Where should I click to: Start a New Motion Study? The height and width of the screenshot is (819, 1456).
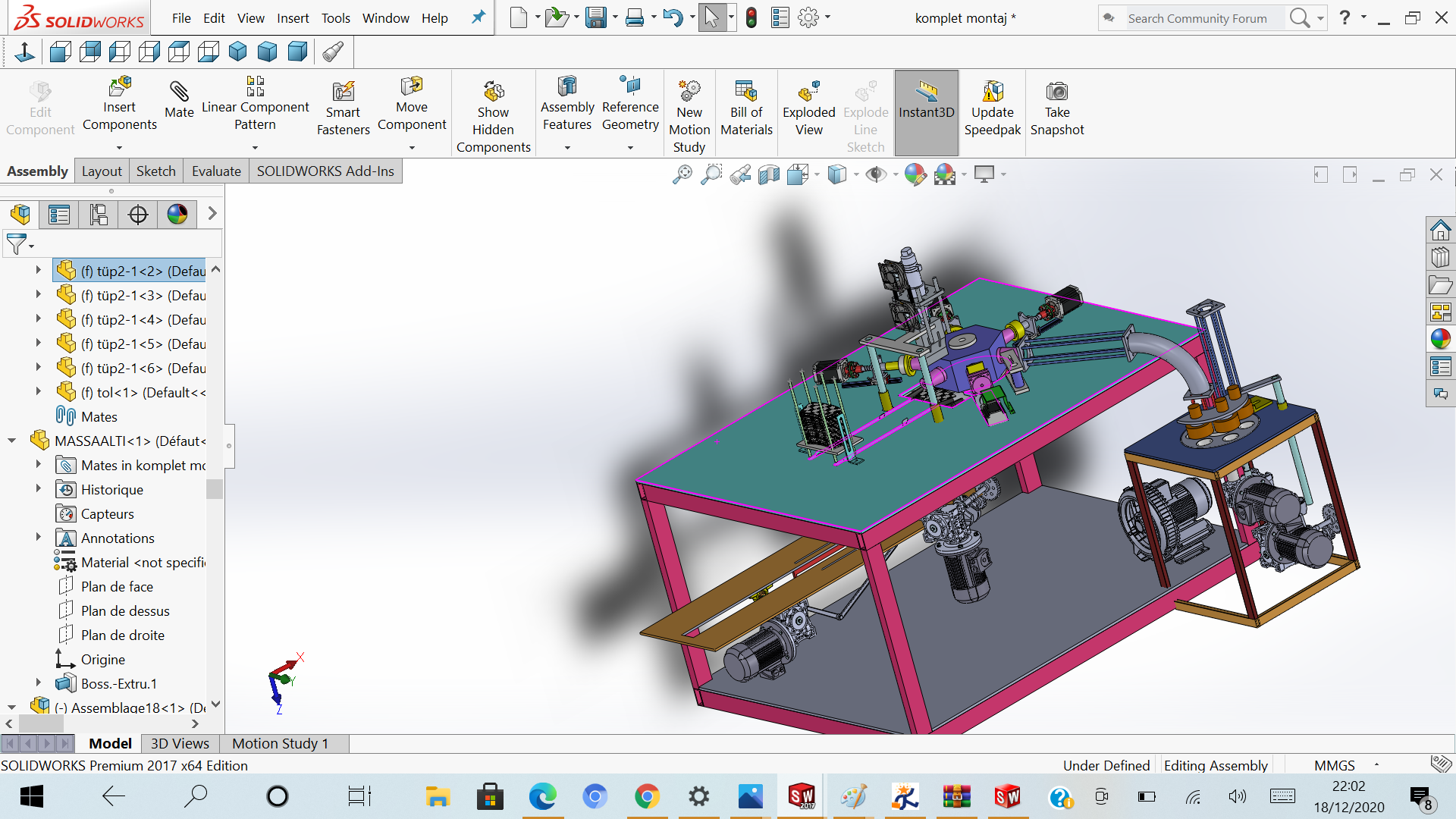pos(689,116)
